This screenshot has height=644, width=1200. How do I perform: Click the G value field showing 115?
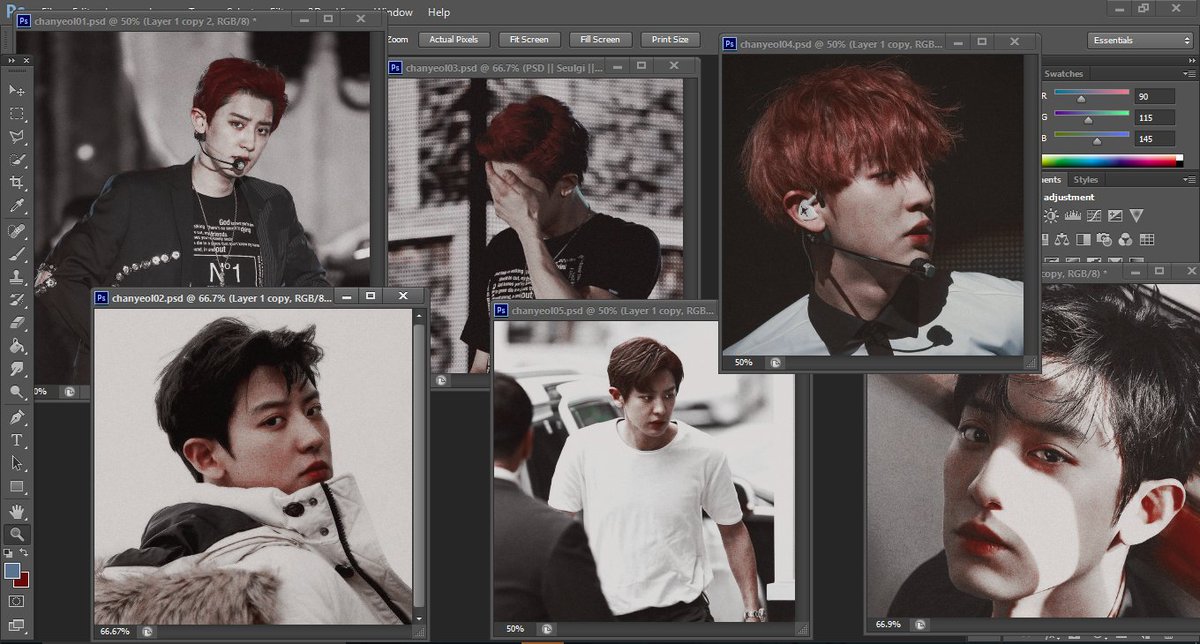(1154, 117)
